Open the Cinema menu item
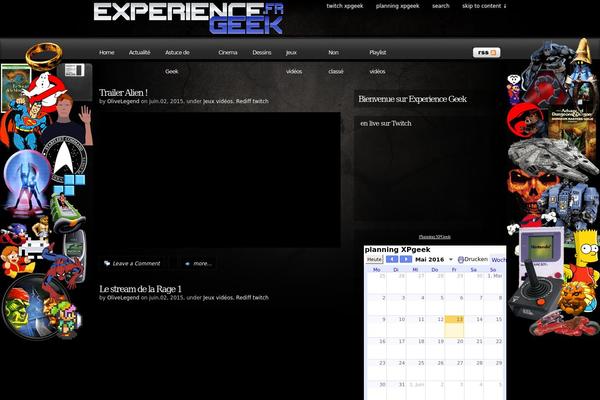This screenshot has width=600, height=400. pyautogui.click(x=228, y=52)
